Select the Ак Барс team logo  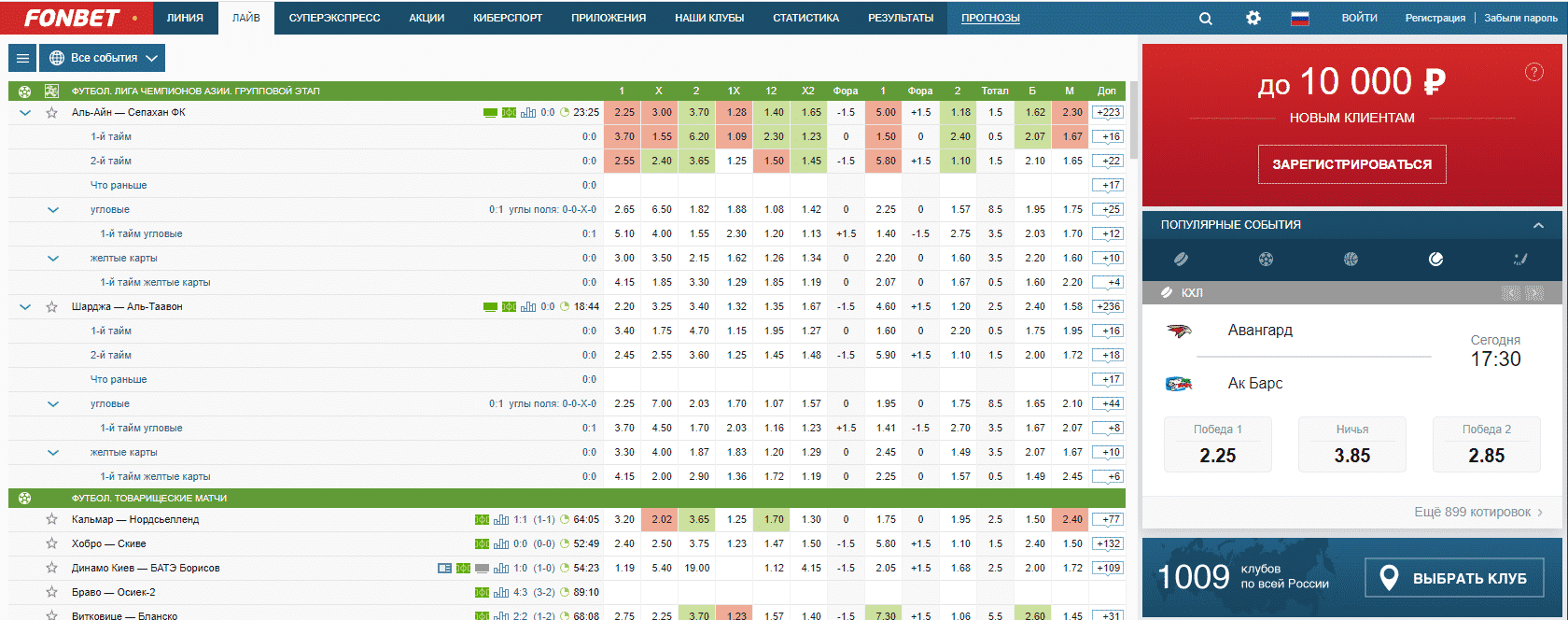tap(1179, 384)
